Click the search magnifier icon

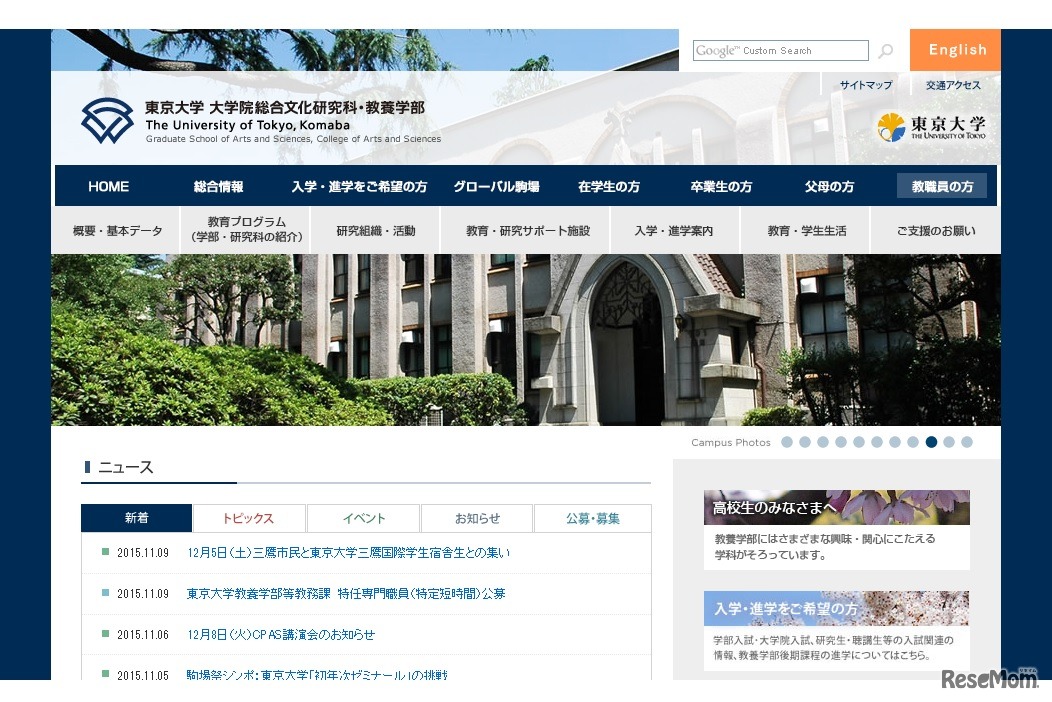tap(887, 50)
